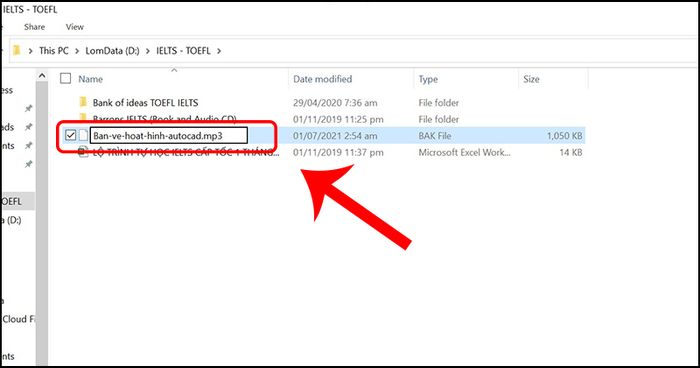Click LomData (D:) in the address path
Screen dimensions: 700x368
tap(112, 51)
